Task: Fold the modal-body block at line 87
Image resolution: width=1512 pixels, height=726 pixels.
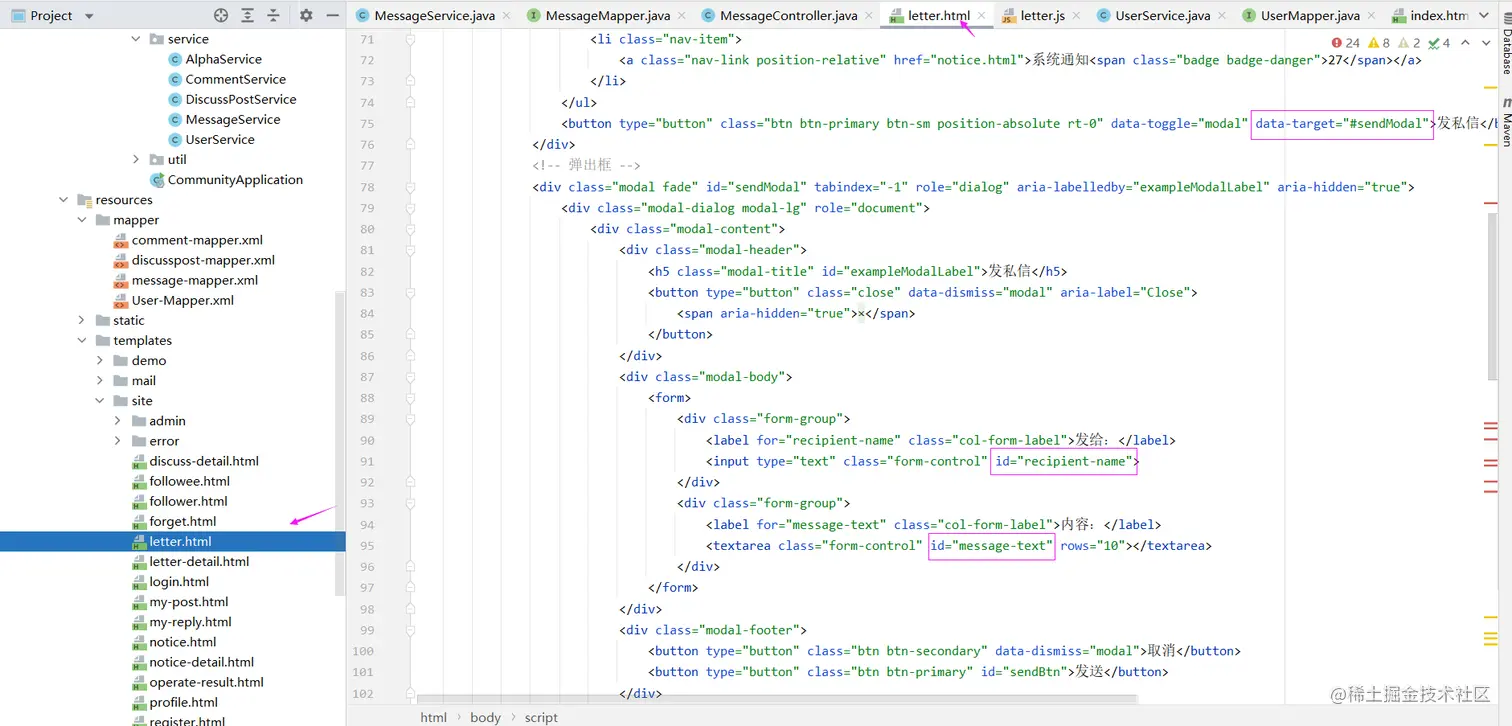Action: (410, 377)
